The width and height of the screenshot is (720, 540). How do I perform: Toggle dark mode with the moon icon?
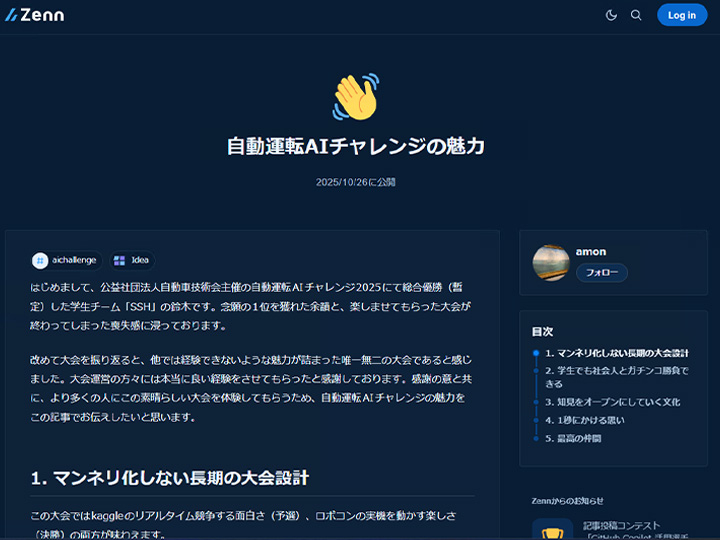point(611,15)
